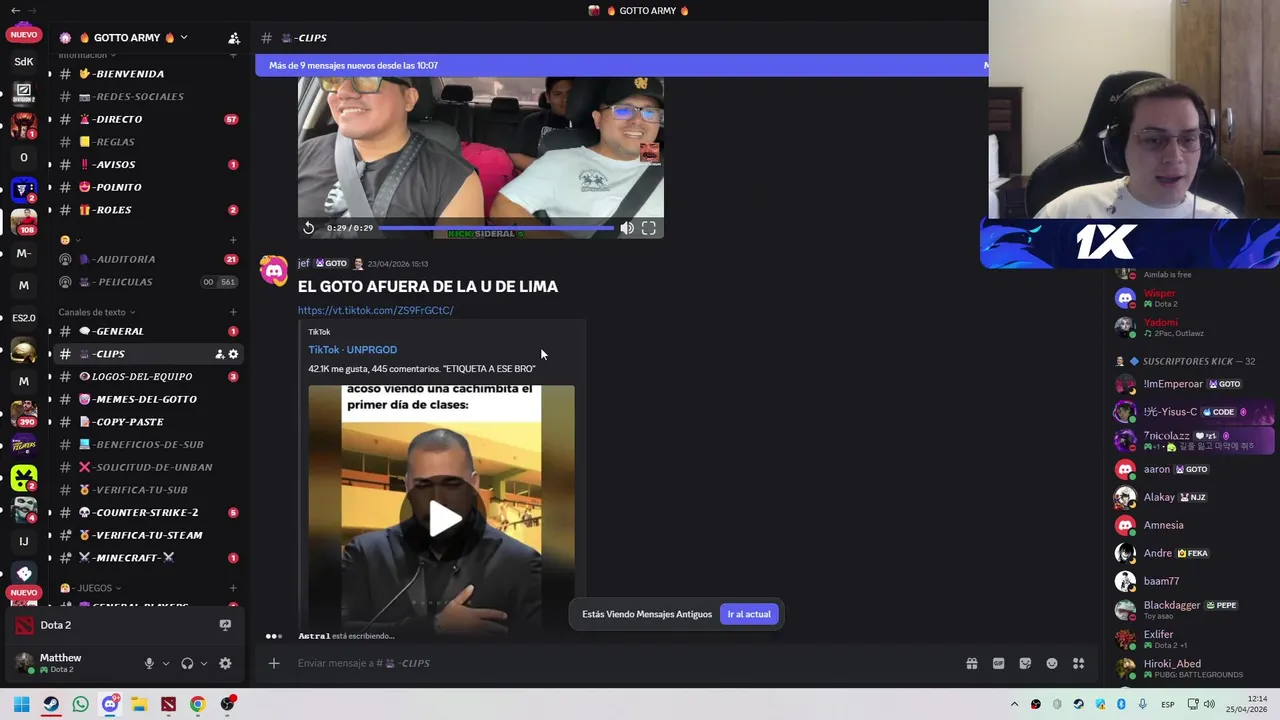
Task: Open Google Chrome from the taskbar
Action: coord(198,704)
